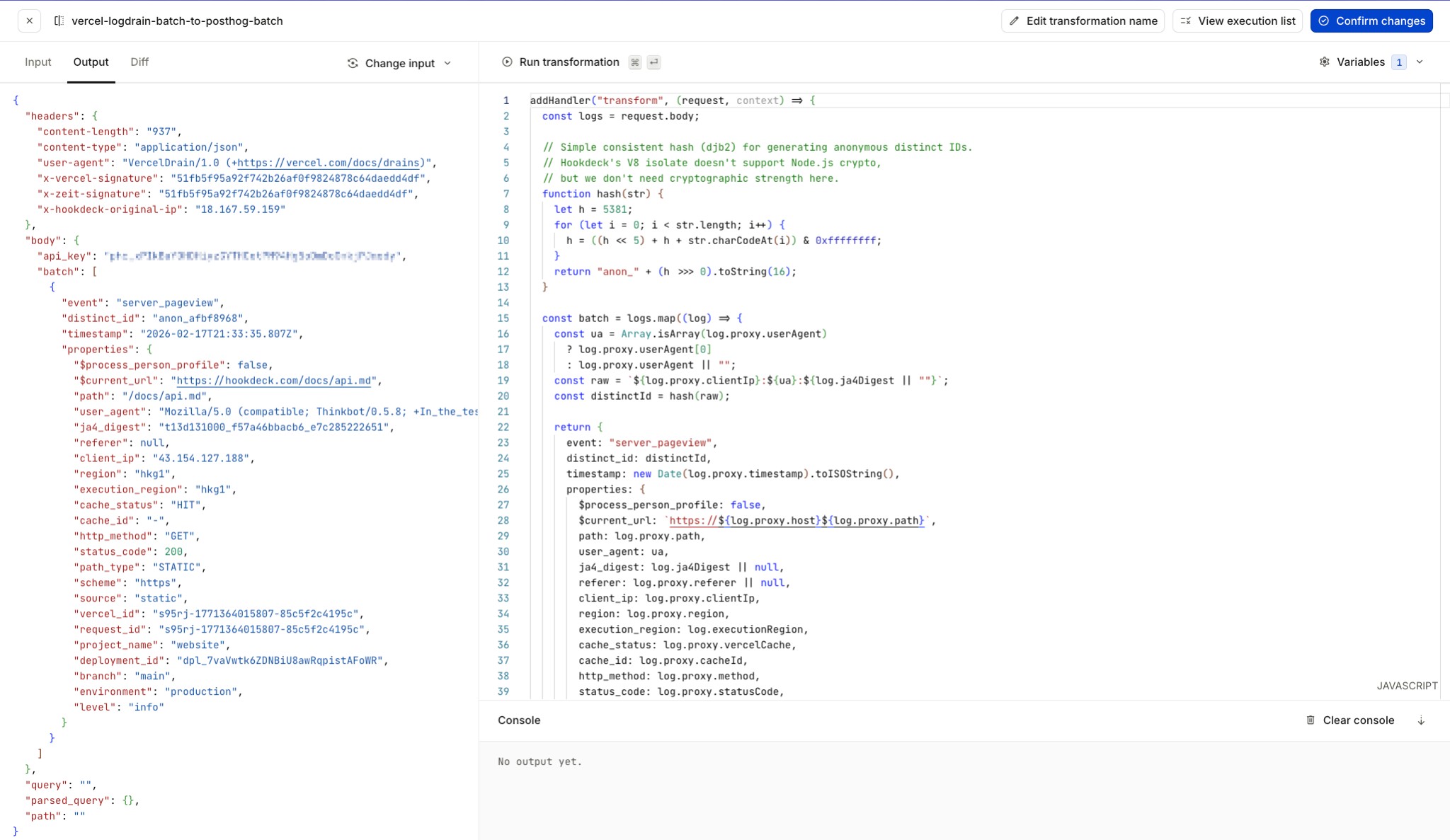
Task: Switch to the Input tab
Action: click(38, 62)
